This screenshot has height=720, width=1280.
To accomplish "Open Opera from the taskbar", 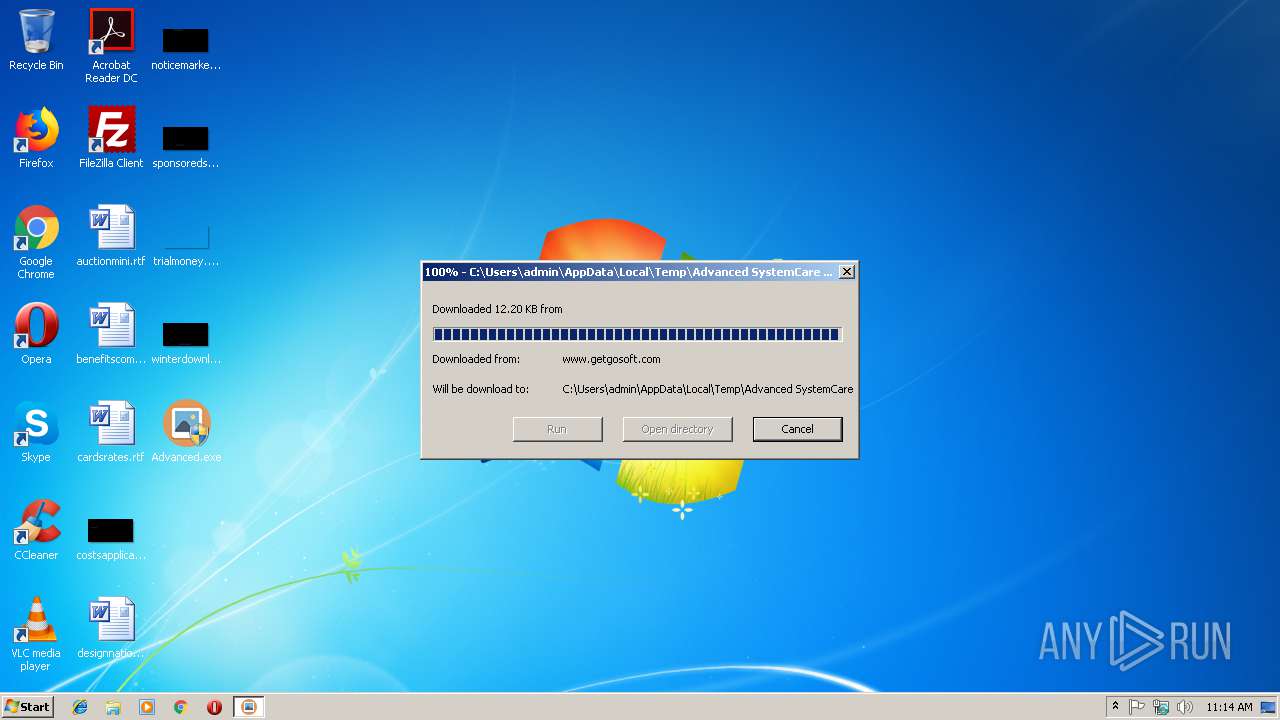I will point(214,707).
